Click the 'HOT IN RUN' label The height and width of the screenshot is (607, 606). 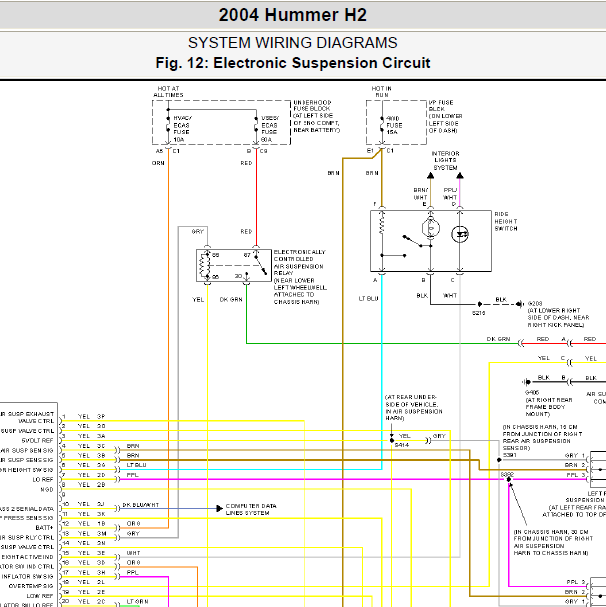(382, 92)
